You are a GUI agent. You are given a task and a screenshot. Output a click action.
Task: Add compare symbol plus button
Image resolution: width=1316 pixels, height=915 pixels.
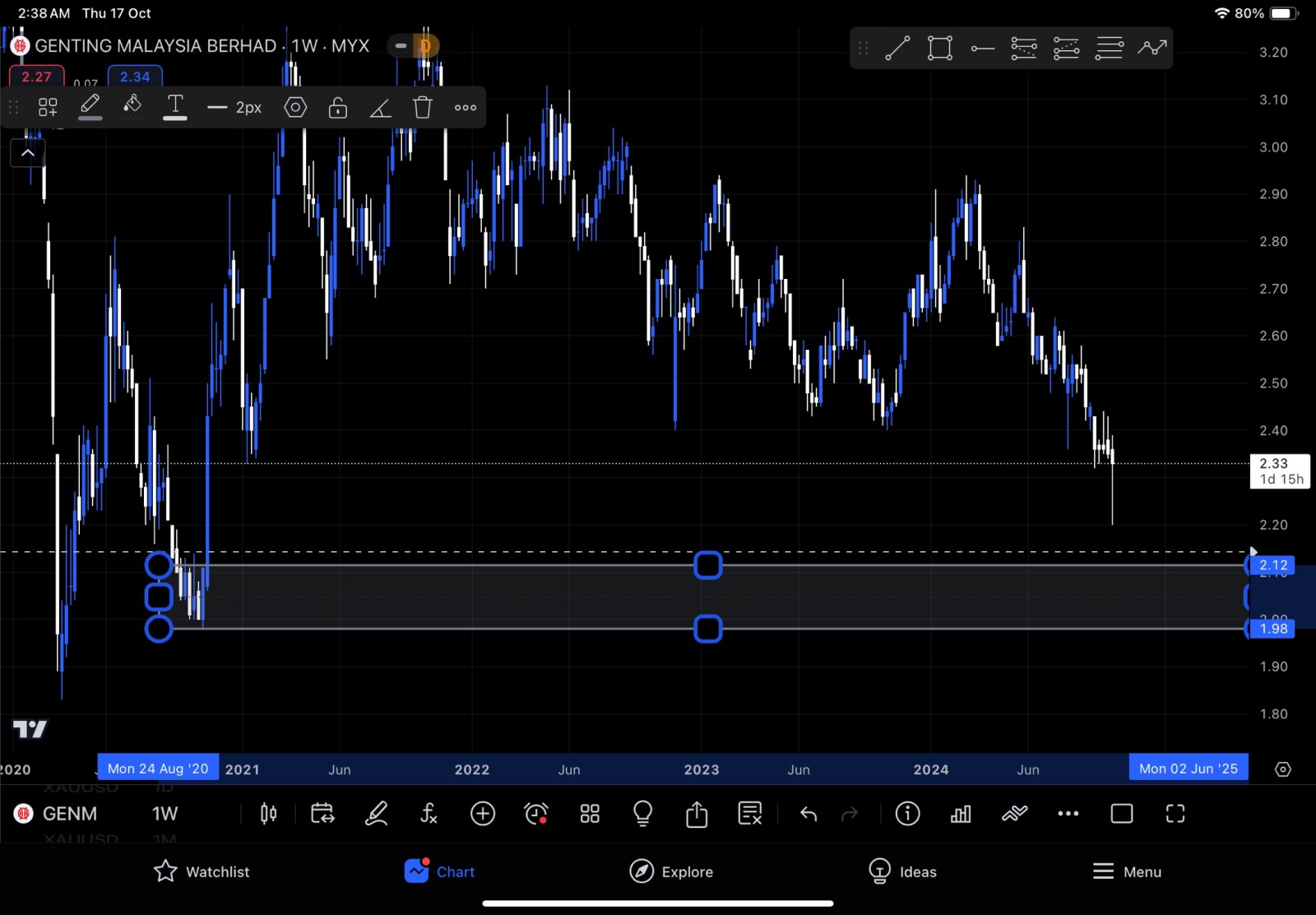pyautogui.click(x=483, y=814)
